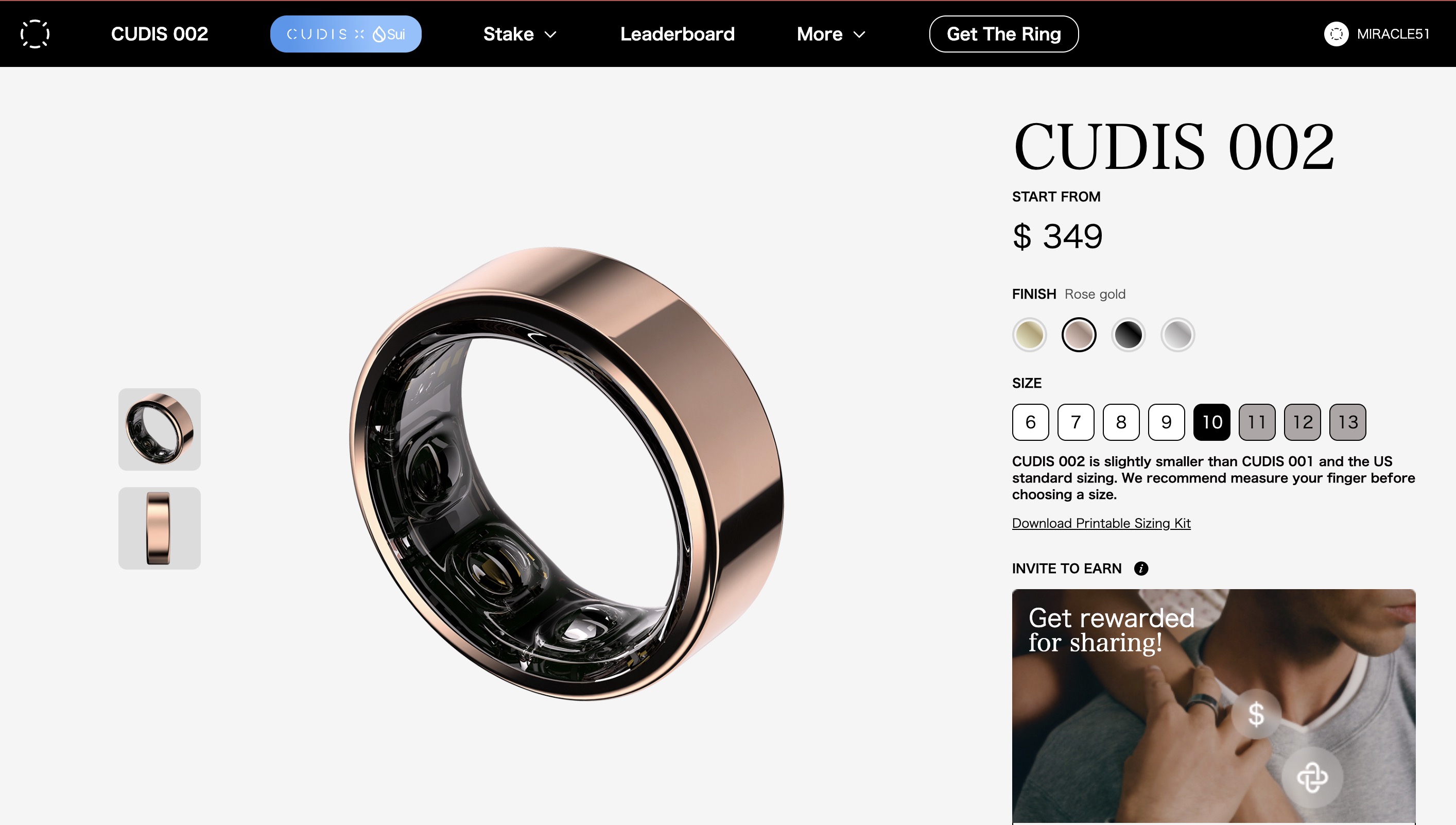The height and width of the screenshot is (825, 1456).
Task: Expand the Stake dropdown menu
Action: [x=520, y=34]
